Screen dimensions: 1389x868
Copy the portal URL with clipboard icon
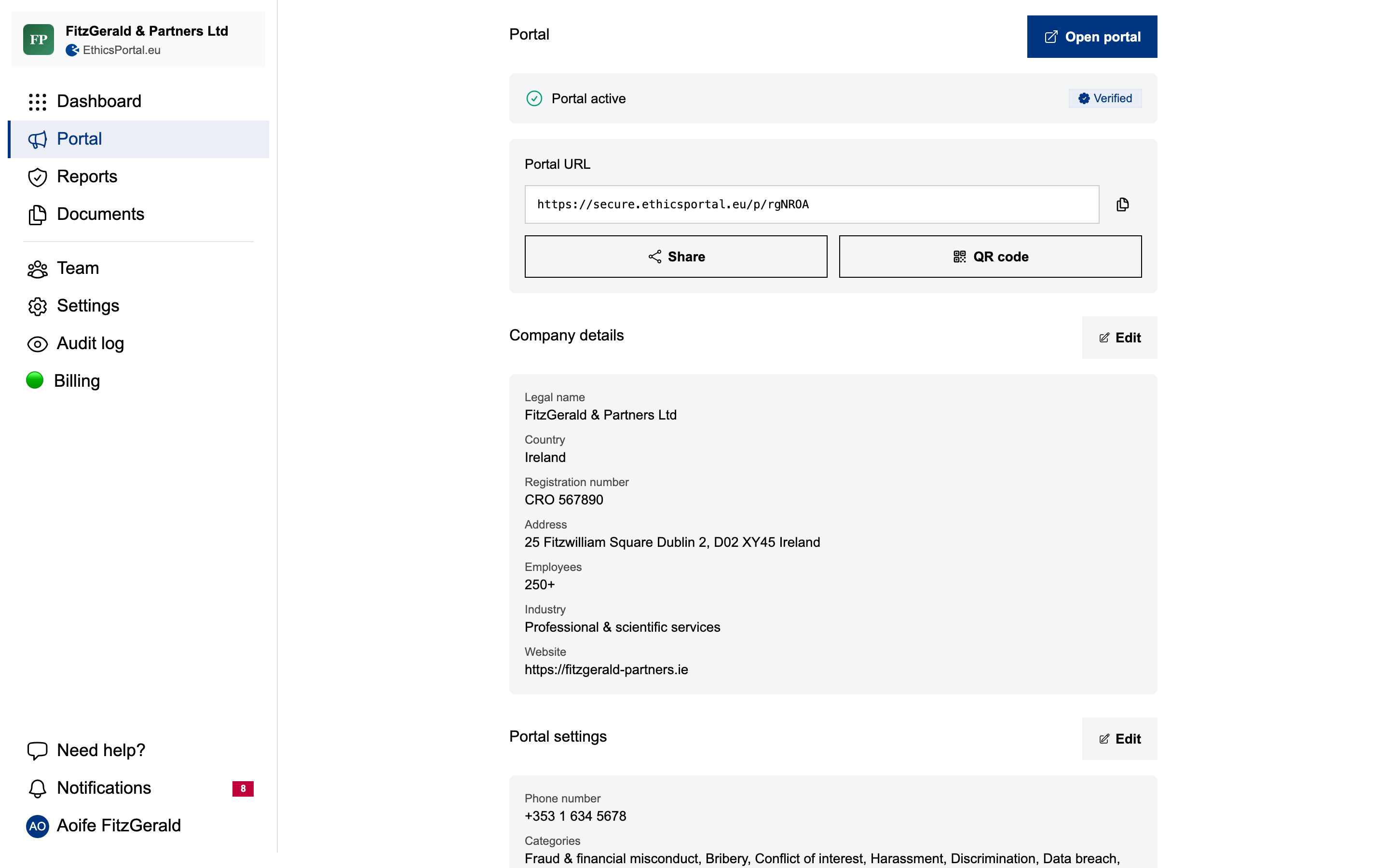[x=1122, y=204]
